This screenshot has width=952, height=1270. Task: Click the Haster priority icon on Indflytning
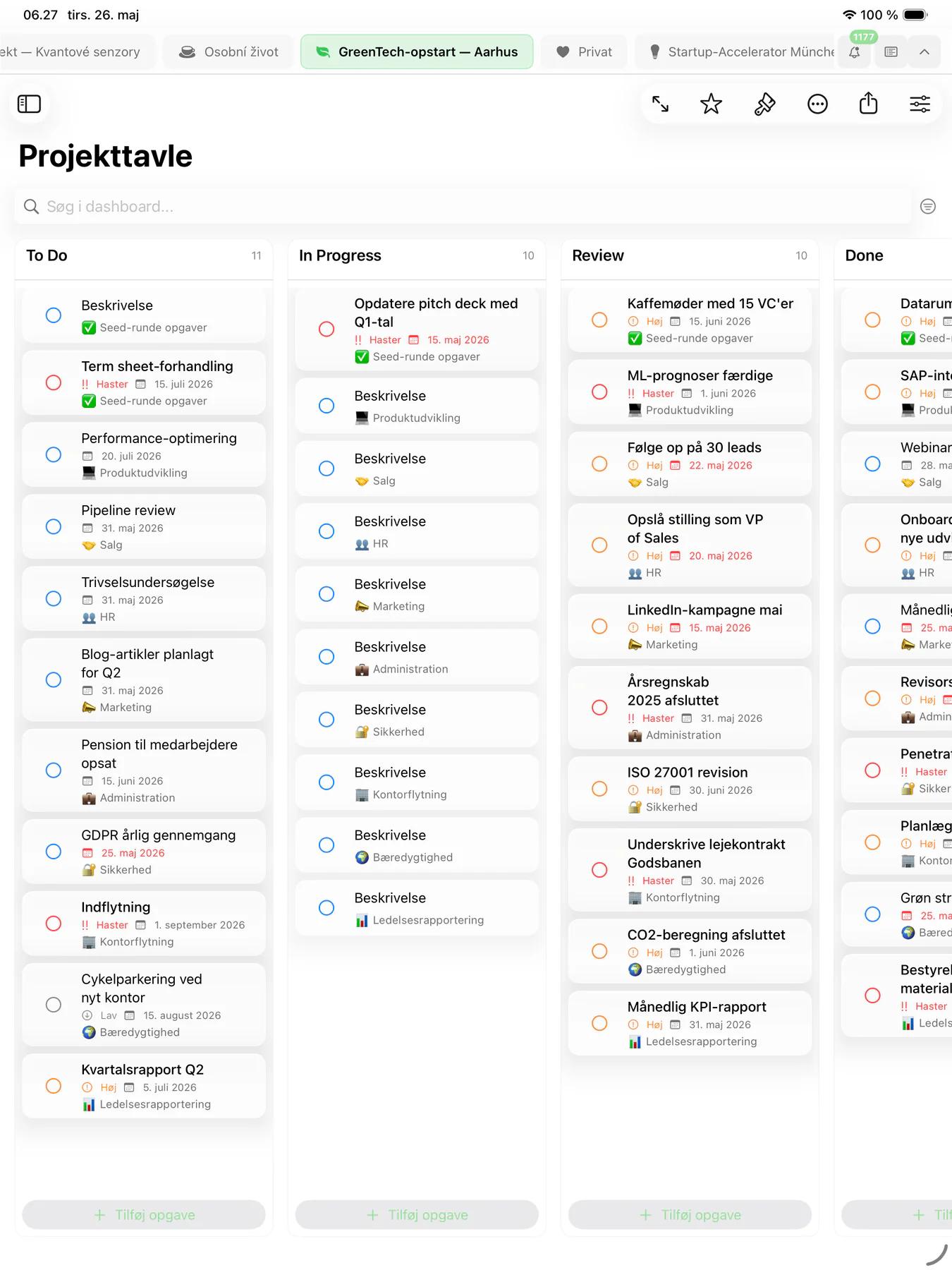pos(85,925)
